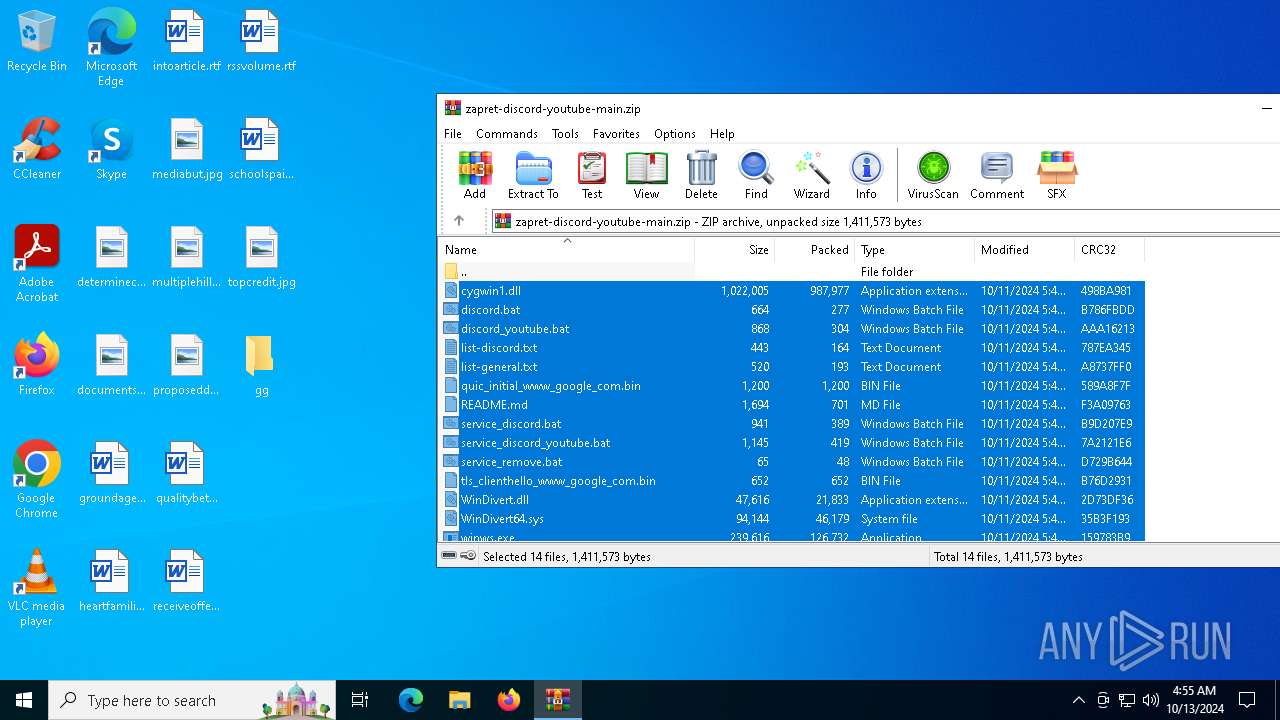Open the Find magnifier tool

pos(756,175)
